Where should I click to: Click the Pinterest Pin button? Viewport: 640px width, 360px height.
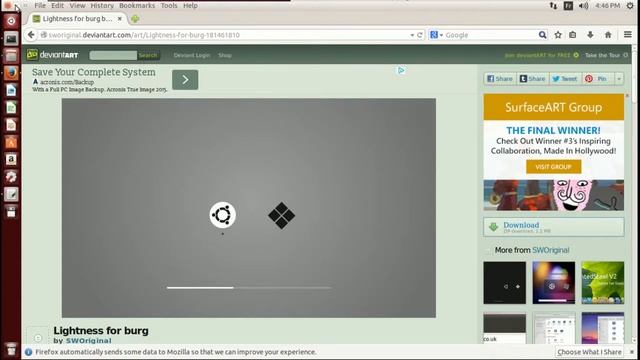[x=598, y=79]
